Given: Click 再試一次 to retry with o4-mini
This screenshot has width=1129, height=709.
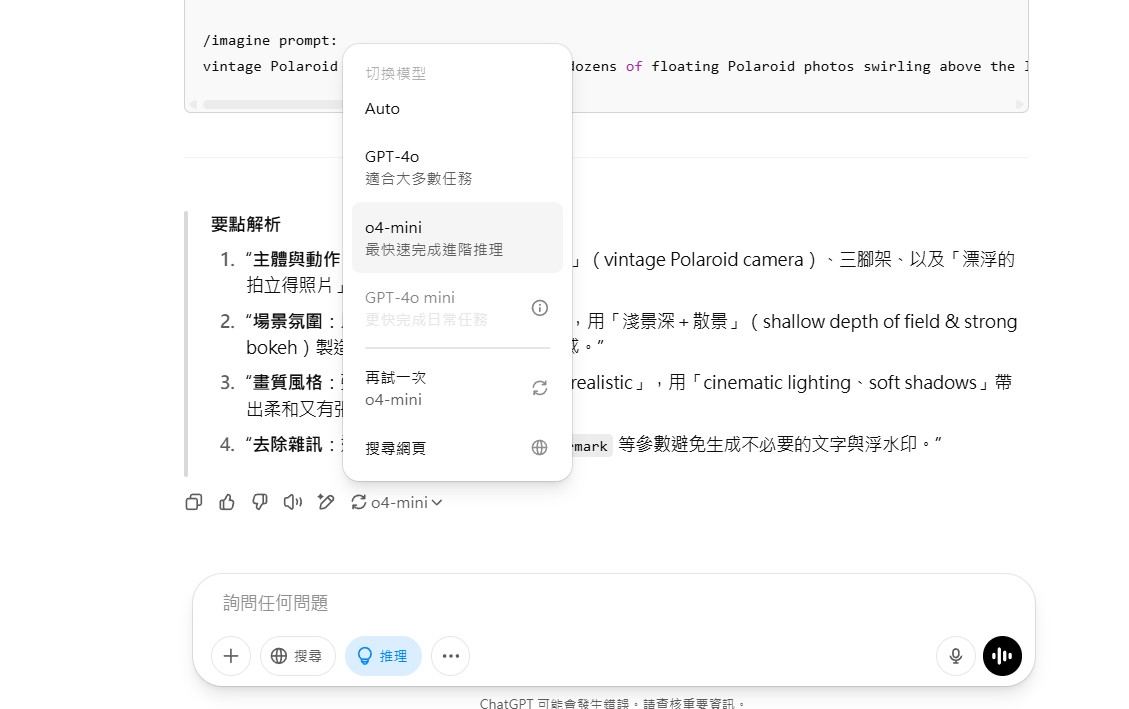Looking at the screenshot, I should [x=457, y=388].
